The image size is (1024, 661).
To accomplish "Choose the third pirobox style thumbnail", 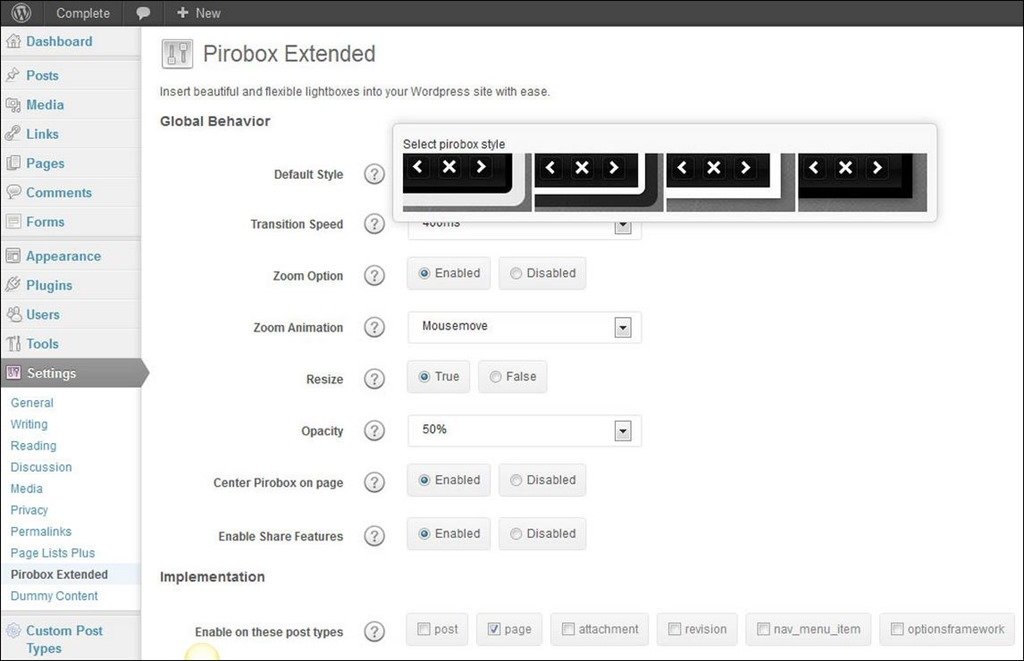I will pos(730,182).
